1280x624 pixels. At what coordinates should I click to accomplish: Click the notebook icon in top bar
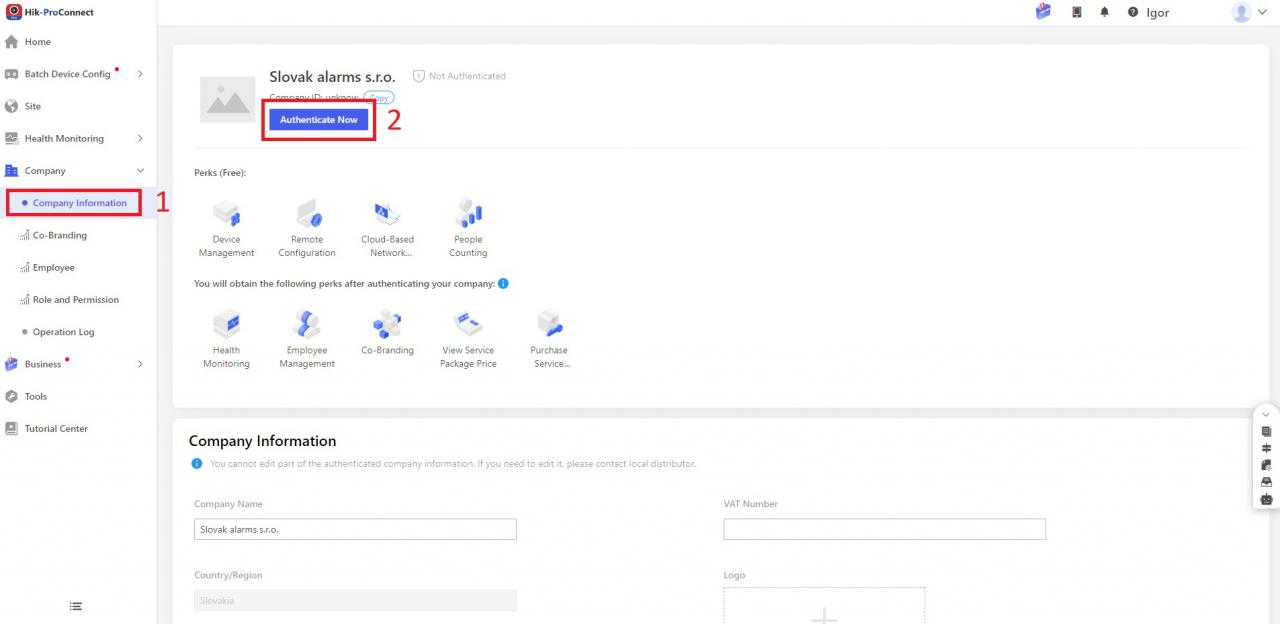[1077, 12]
